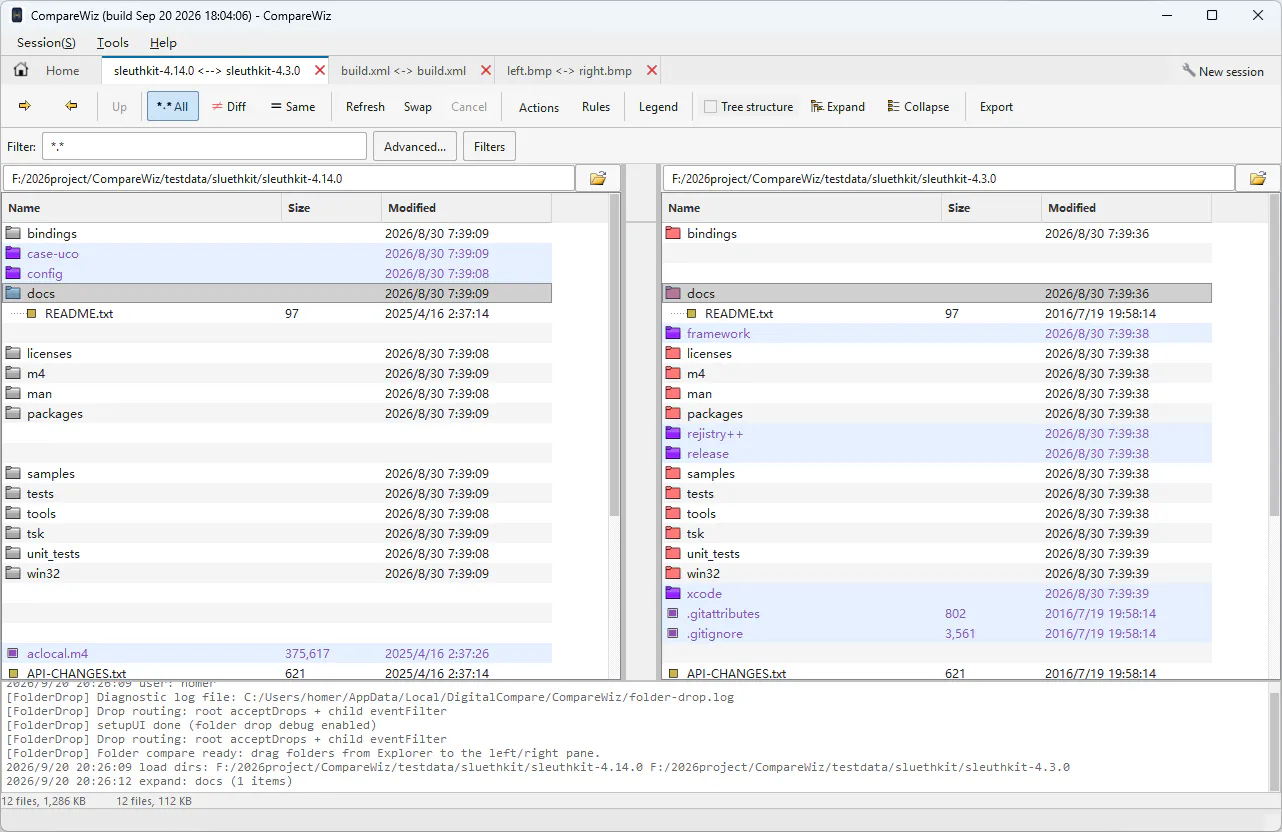Collapse all folders with Collapse button
This screenshot has height=832, width=1282.
pos(918,106)
